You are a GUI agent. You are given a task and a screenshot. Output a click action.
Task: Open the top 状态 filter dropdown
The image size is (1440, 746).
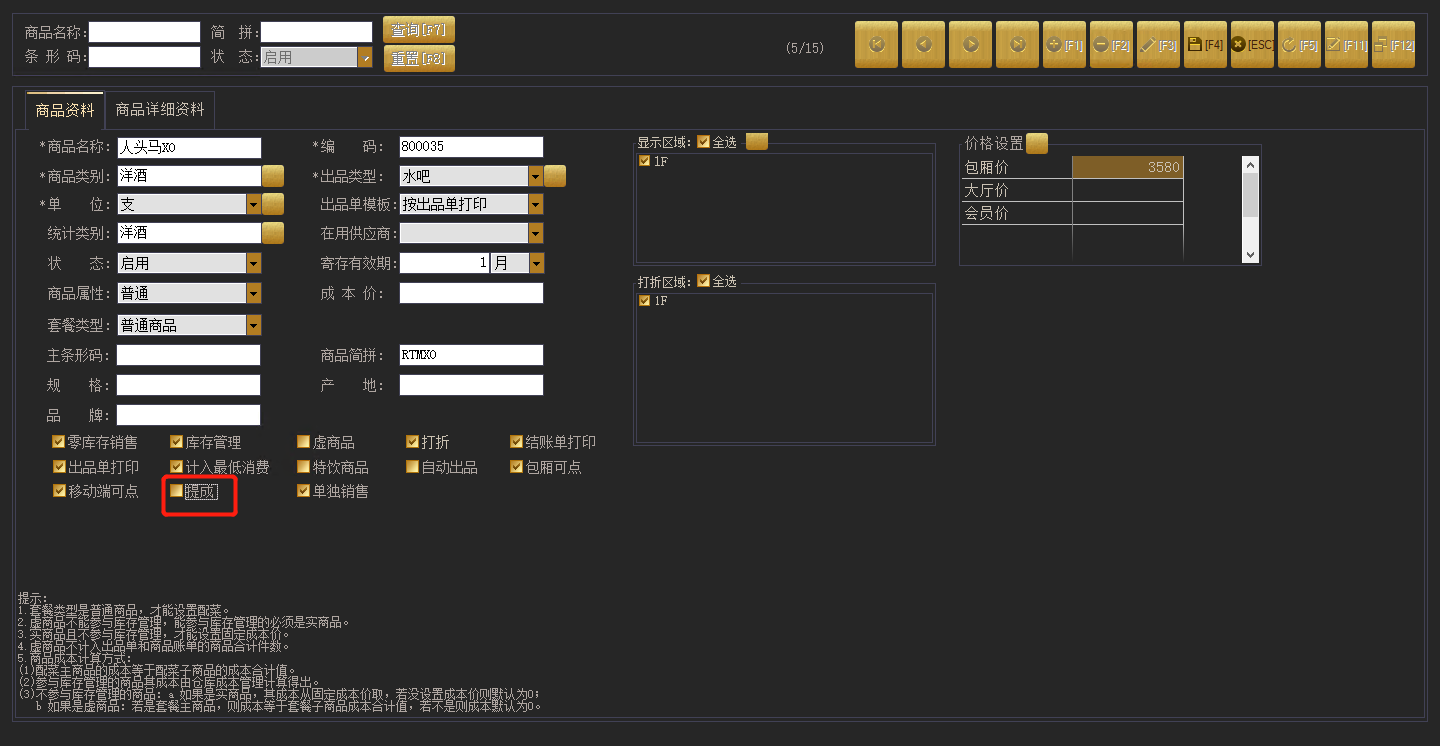pyautogui.click(x=365, y=58)
